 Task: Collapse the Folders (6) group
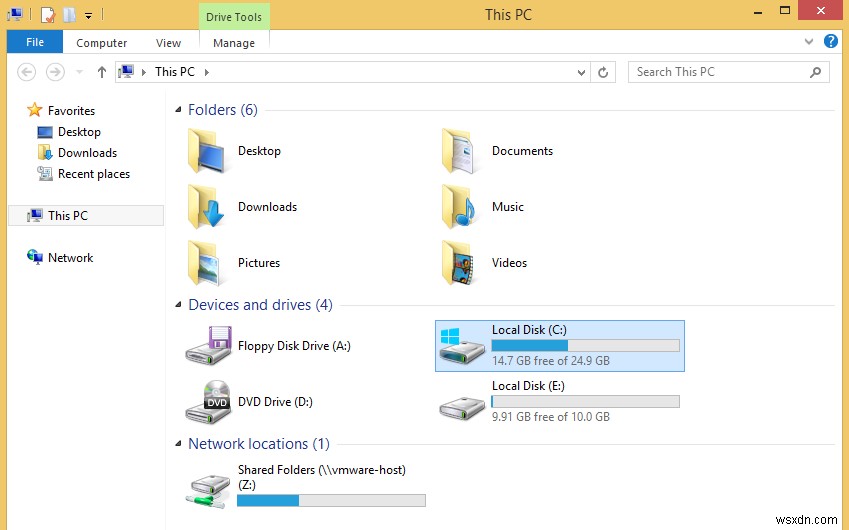(178, 109)
